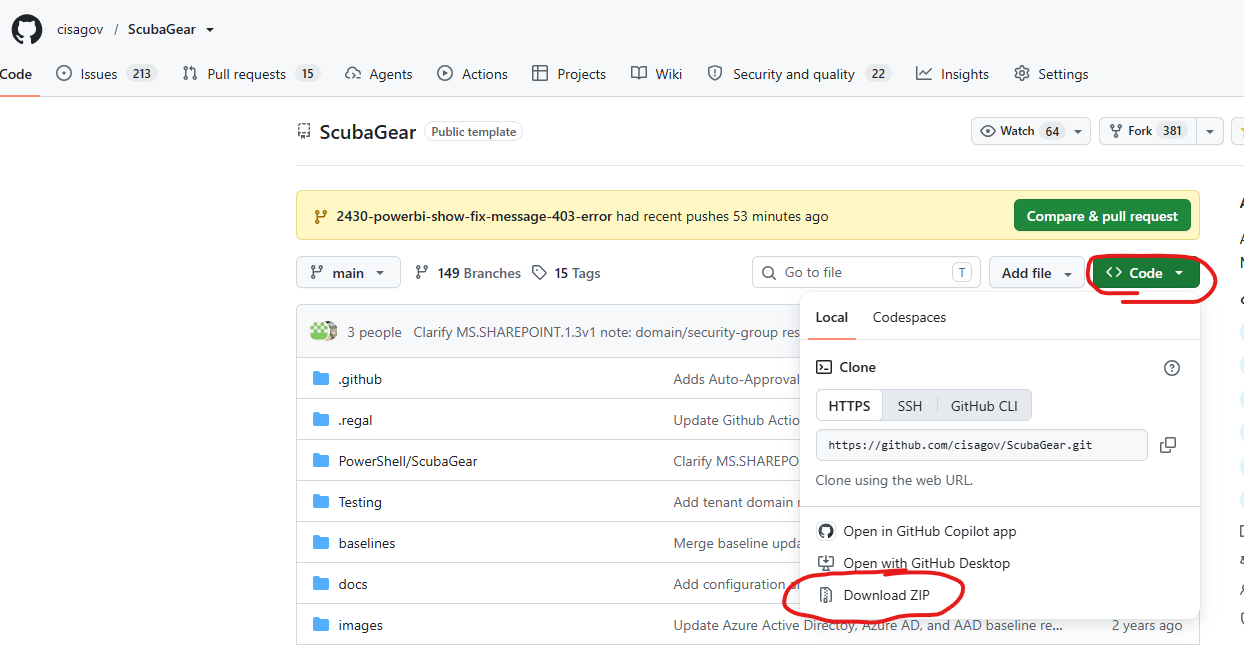Toggle the green Code dropdown button
The height and width of the screenshot is (645, 1244).
pyautogui.click(x=1146, y=273)
